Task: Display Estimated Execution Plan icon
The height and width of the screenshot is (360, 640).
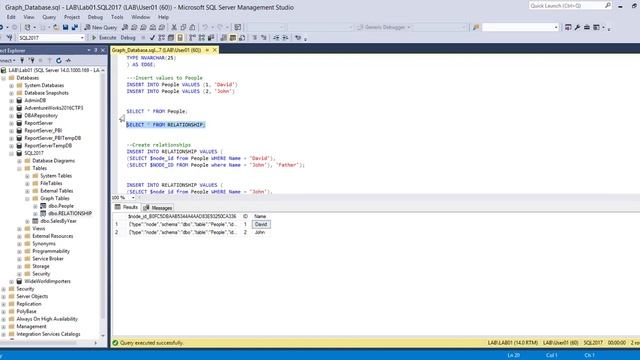Action: (x=162, y=38)
